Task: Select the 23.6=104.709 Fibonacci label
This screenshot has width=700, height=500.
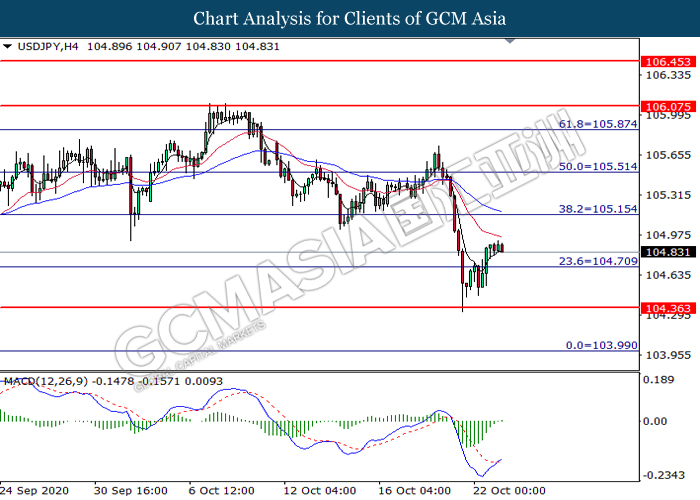Action: point(598,261)
